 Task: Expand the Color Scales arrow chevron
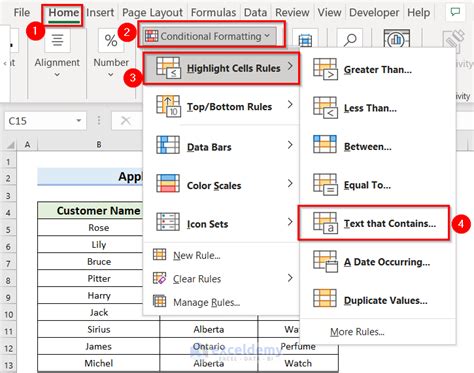point(290,183)
